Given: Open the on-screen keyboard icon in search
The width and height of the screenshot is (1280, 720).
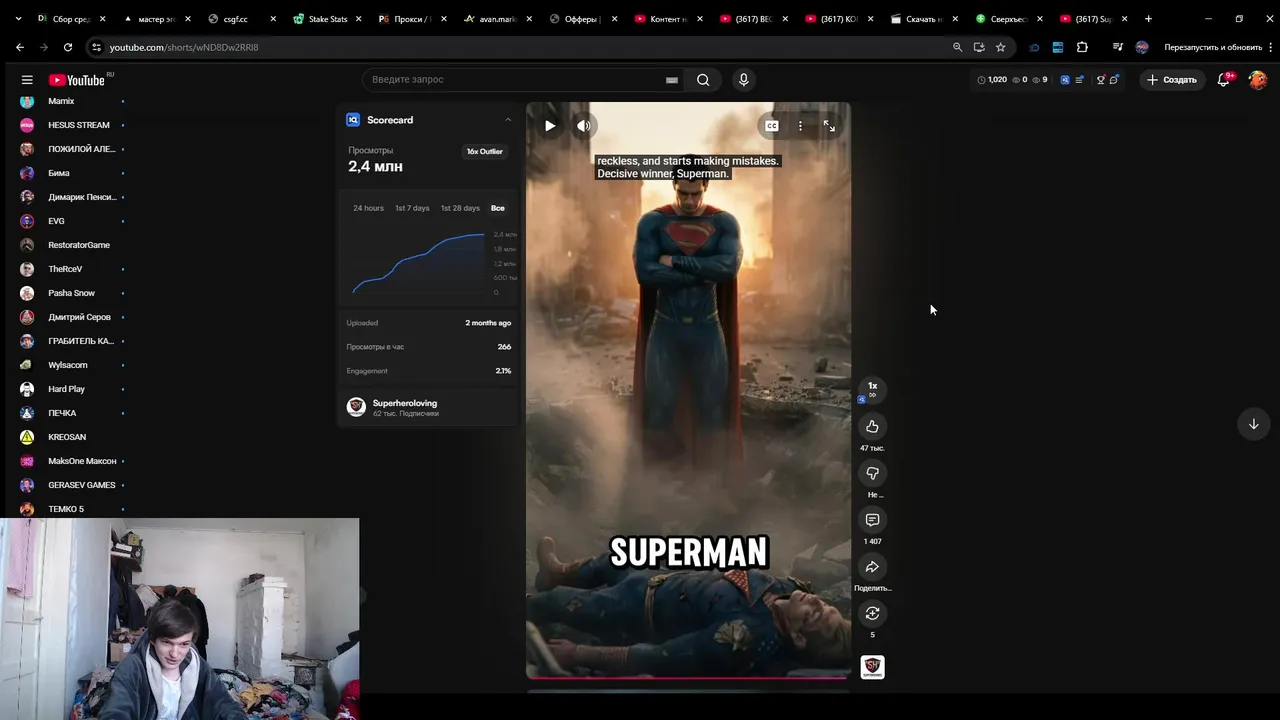Looking at the screenshot, I should (x=672, y=80).
